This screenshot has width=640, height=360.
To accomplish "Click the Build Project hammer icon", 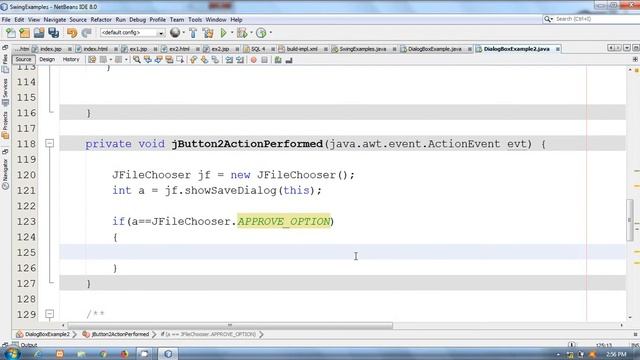I will [x=193, y=33].
